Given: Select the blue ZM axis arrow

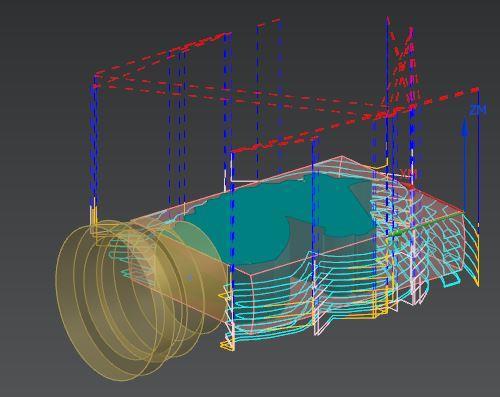Looking at the screenshot, I should click(x=465, y=163).
